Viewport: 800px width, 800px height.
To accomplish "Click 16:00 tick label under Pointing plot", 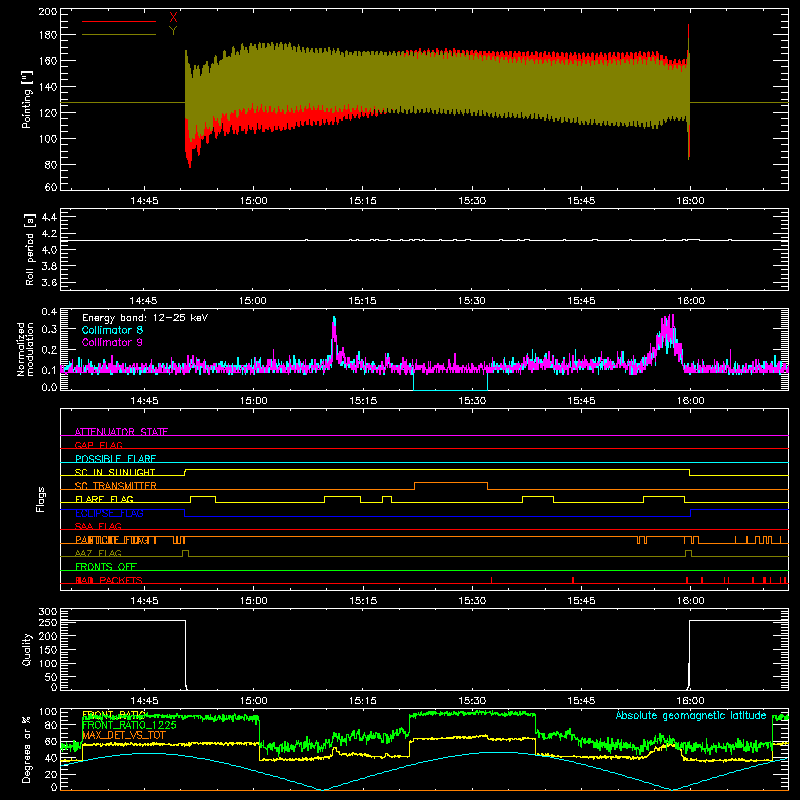I will [690, 201].
